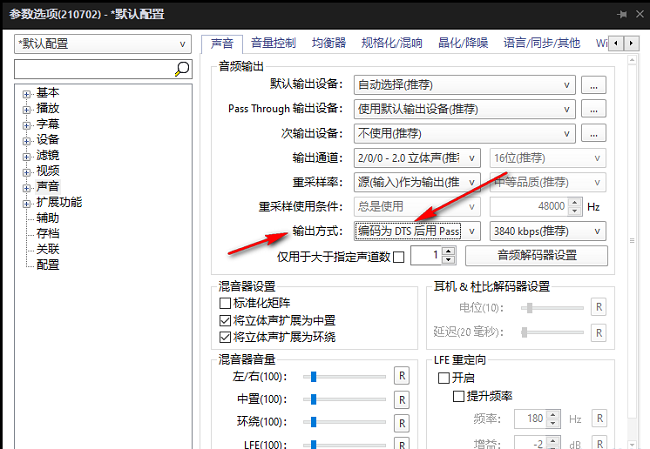Screen dimensions: 650x449
Task: Expand the 播放 tree node
Action: pyautogui.click(x=26, y=109)
